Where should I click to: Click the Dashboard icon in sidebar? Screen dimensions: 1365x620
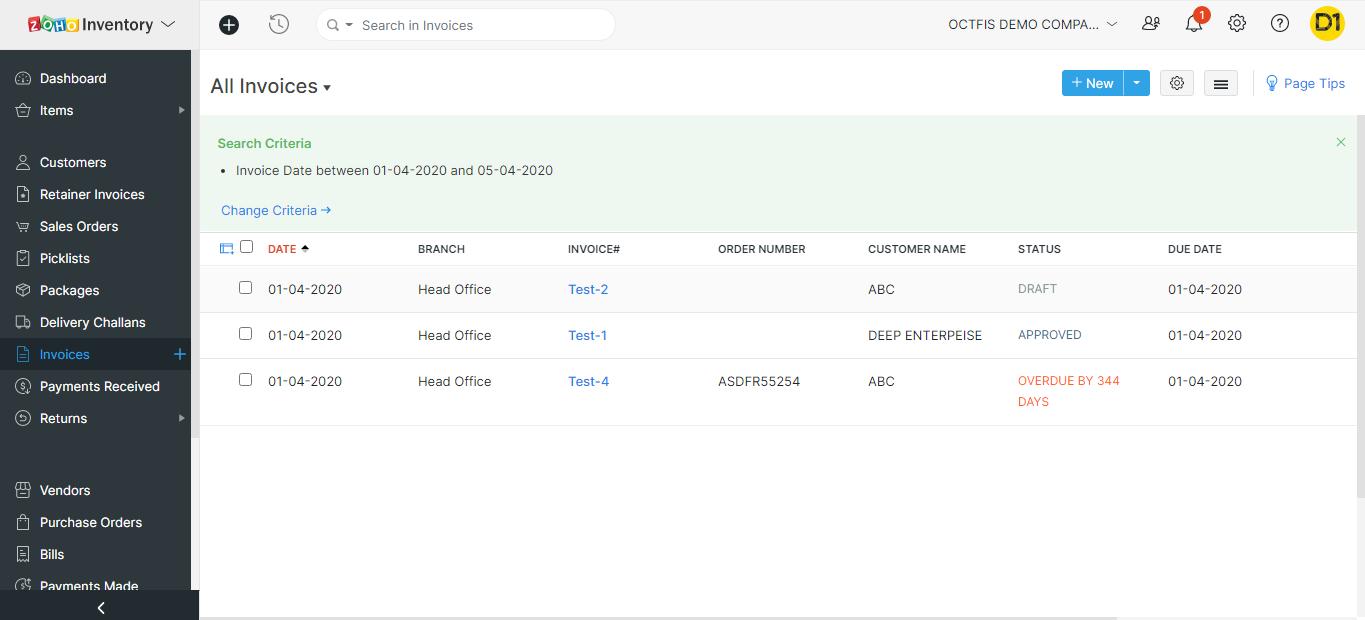pyautogui.click(x=23, y=78)
